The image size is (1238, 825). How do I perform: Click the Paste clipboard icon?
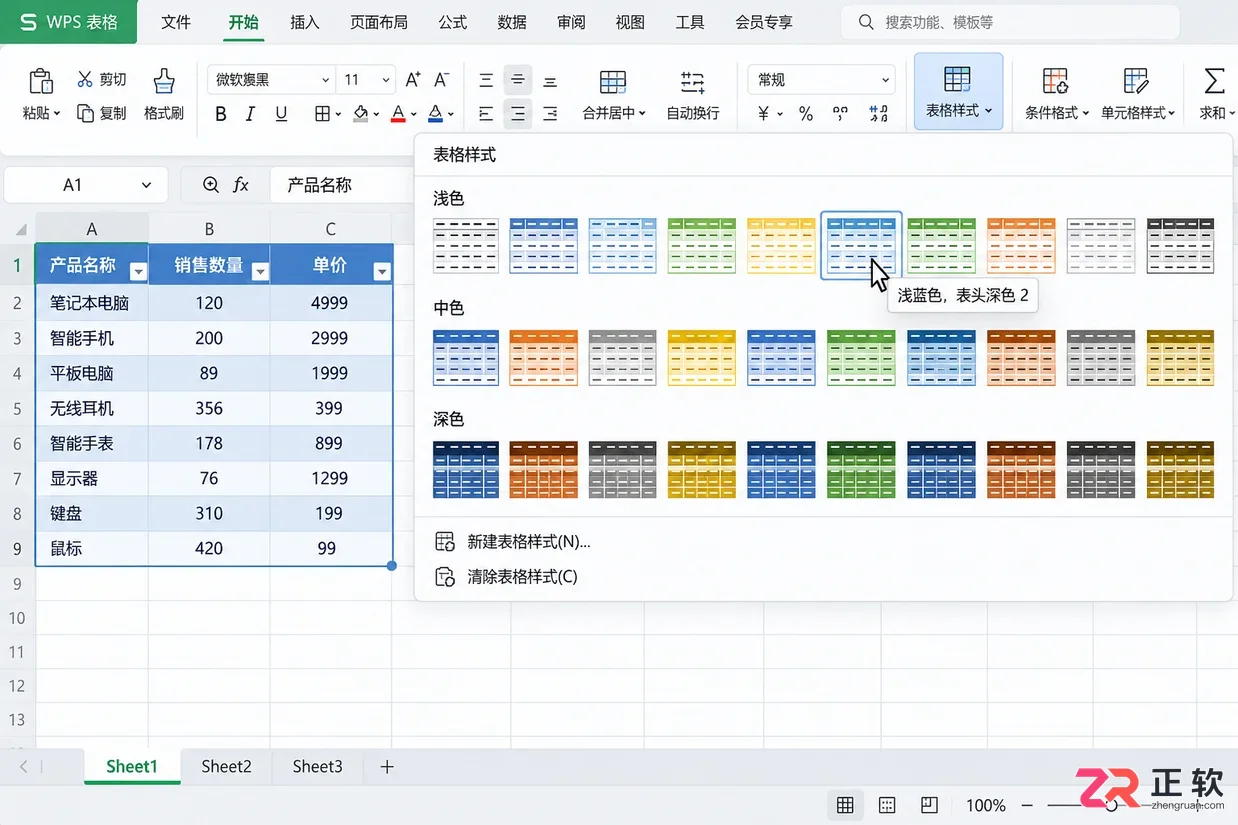41,81
